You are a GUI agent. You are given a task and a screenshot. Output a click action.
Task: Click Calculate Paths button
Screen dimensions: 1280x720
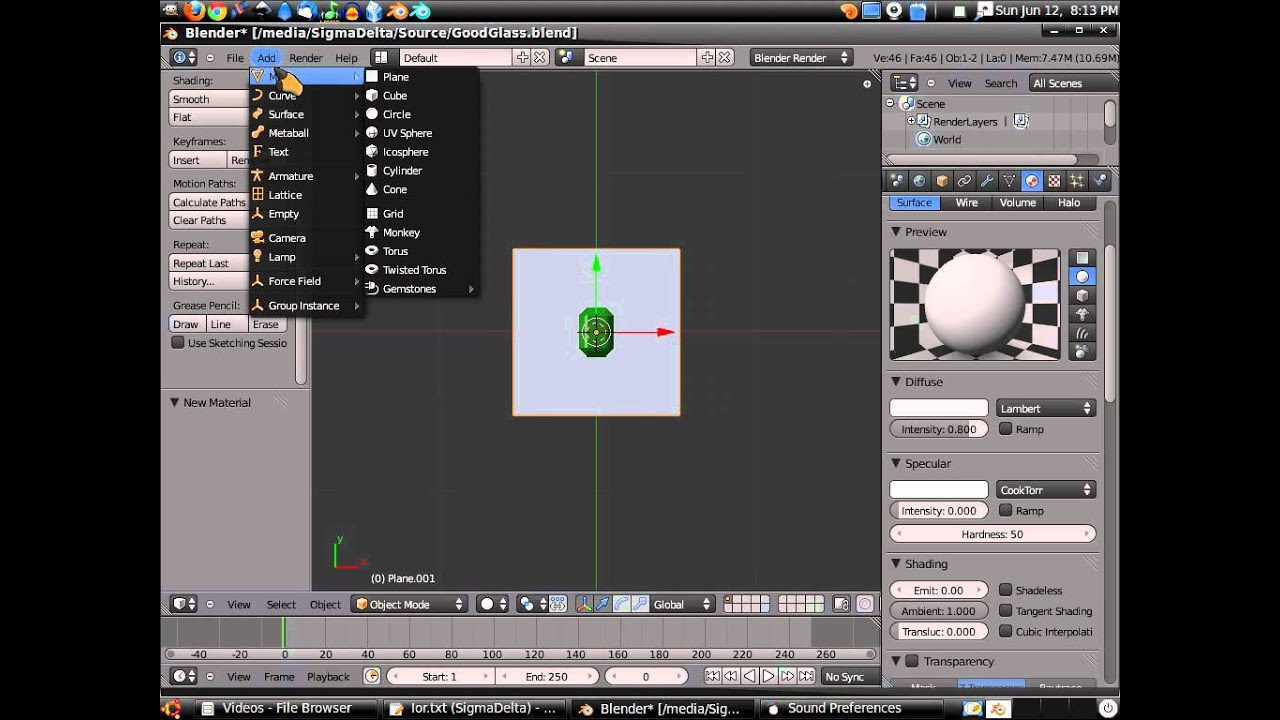[209, 202]
